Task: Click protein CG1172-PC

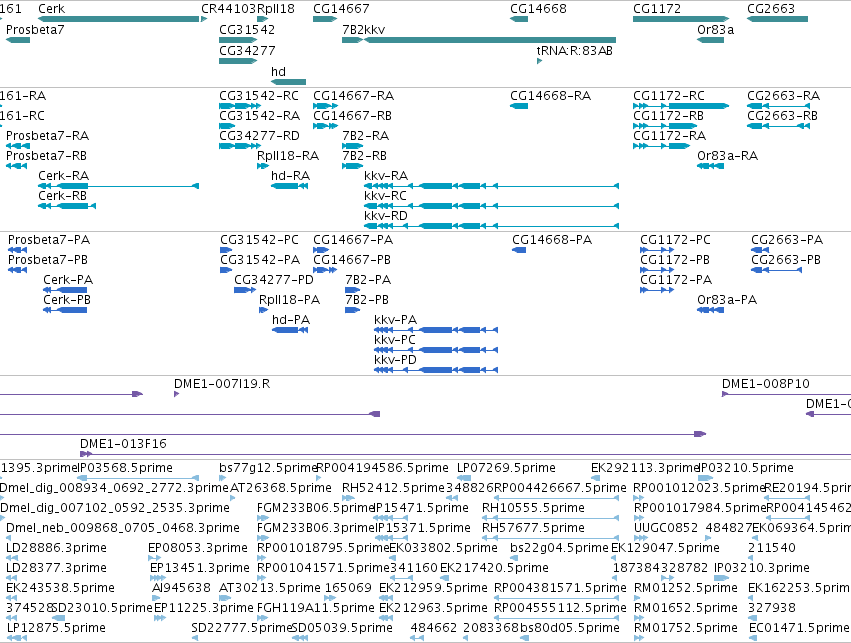Action: [657, 250]
